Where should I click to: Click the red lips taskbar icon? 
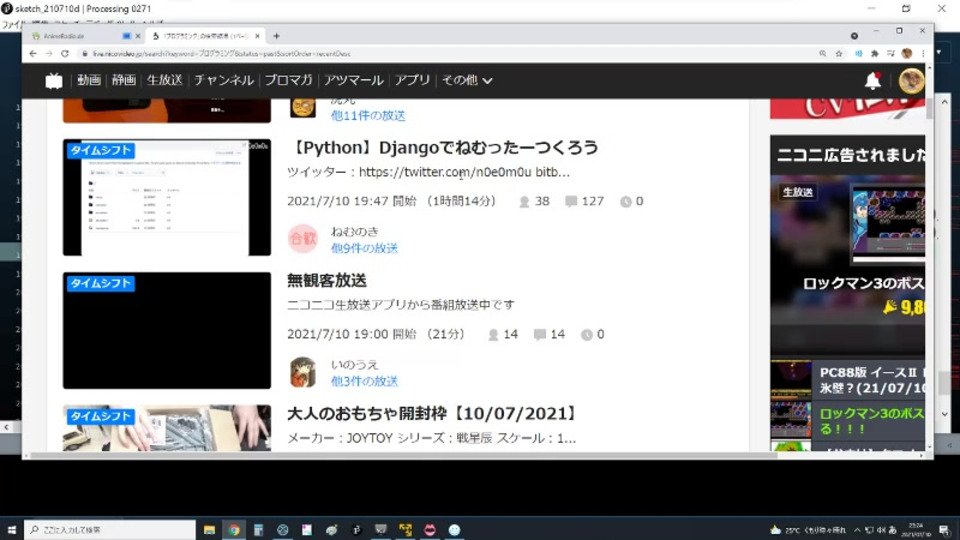pyautogui.click(x=430, y=530)
